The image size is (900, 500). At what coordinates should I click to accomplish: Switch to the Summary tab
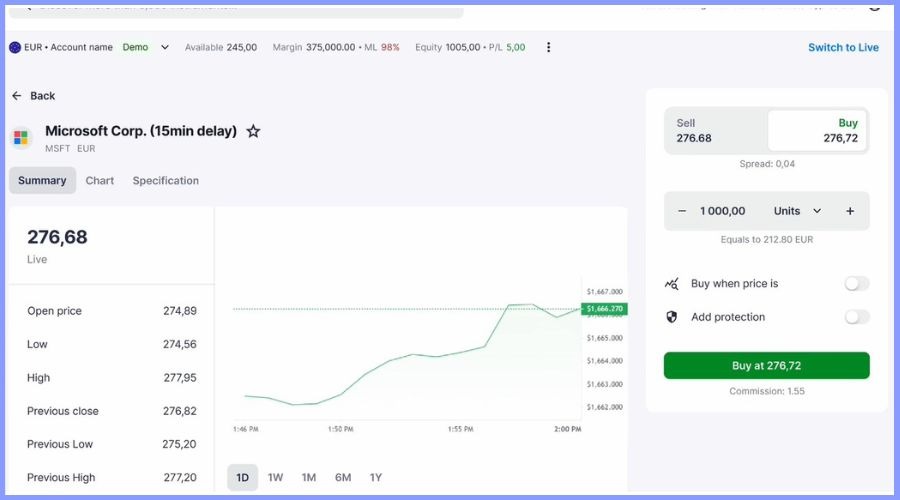(x=42, y=180)
